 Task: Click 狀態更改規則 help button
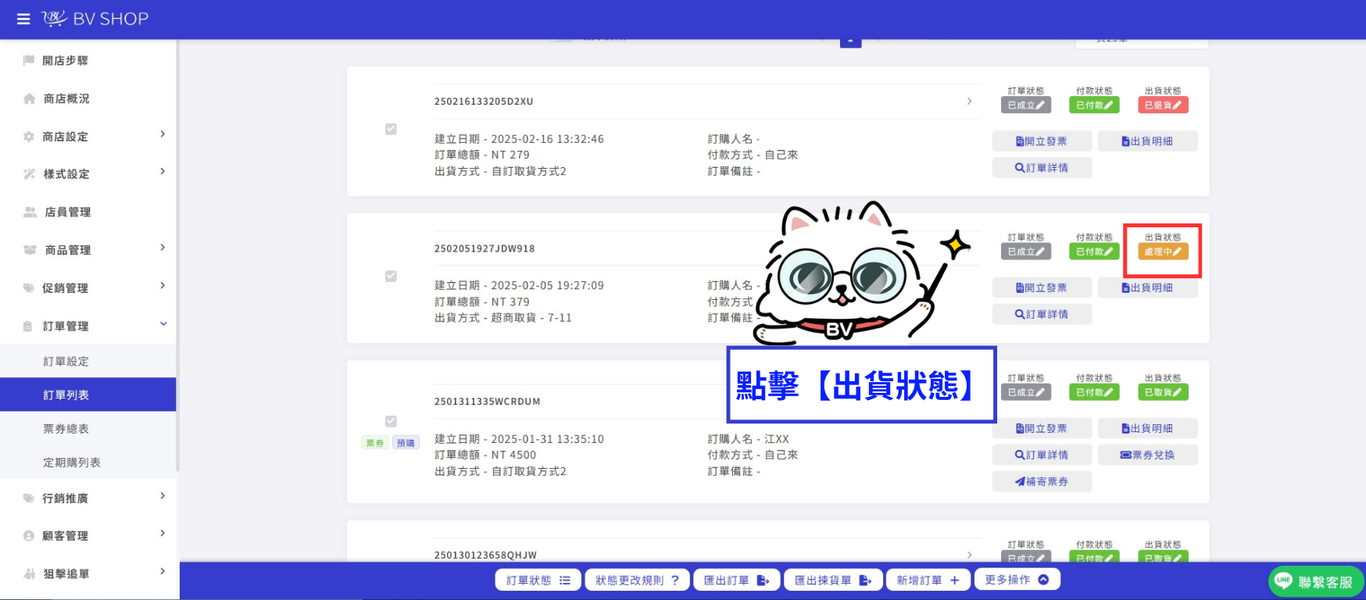(637, 580)
